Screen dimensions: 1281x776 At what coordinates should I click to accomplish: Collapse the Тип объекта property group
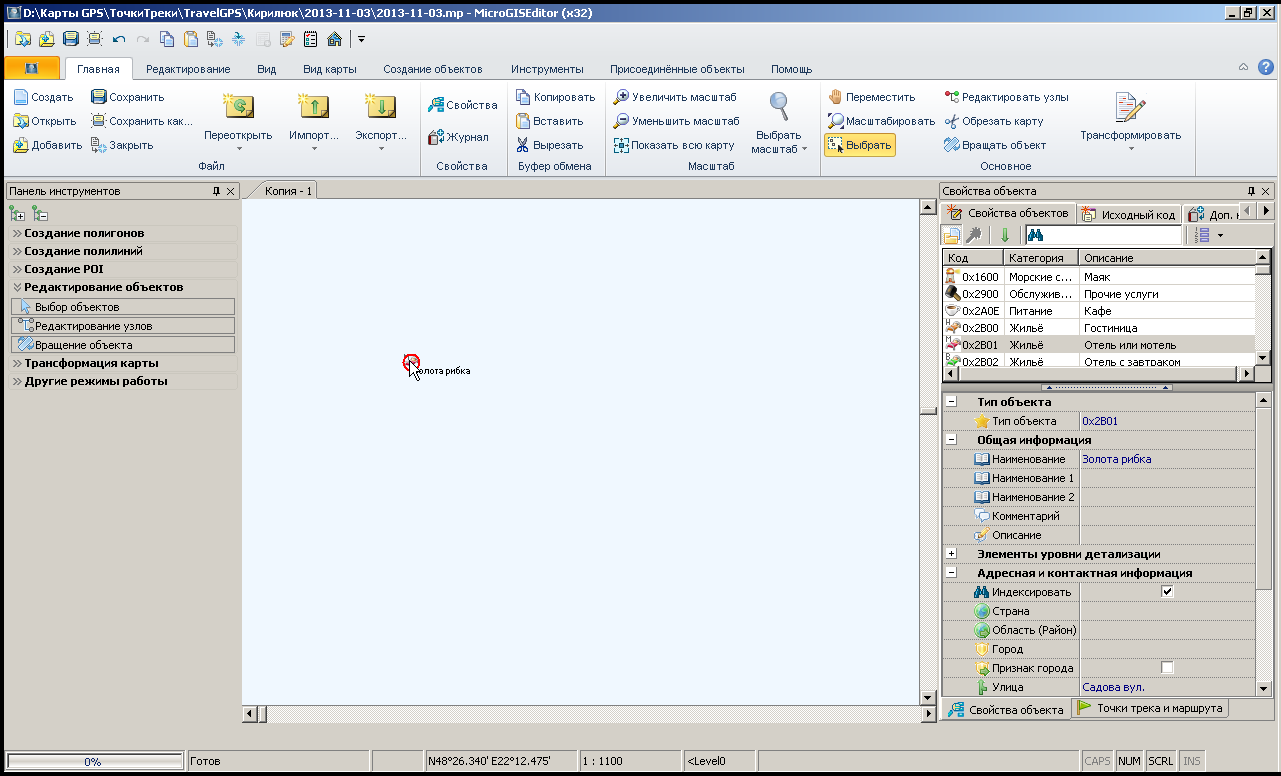[952, 402]
